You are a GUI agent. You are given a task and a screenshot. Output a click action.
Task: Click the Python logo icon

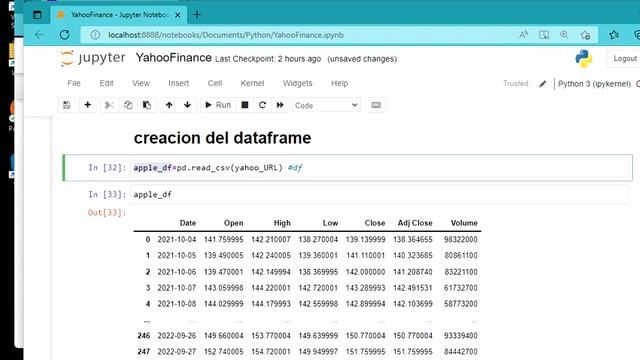[x=584, y=59]
